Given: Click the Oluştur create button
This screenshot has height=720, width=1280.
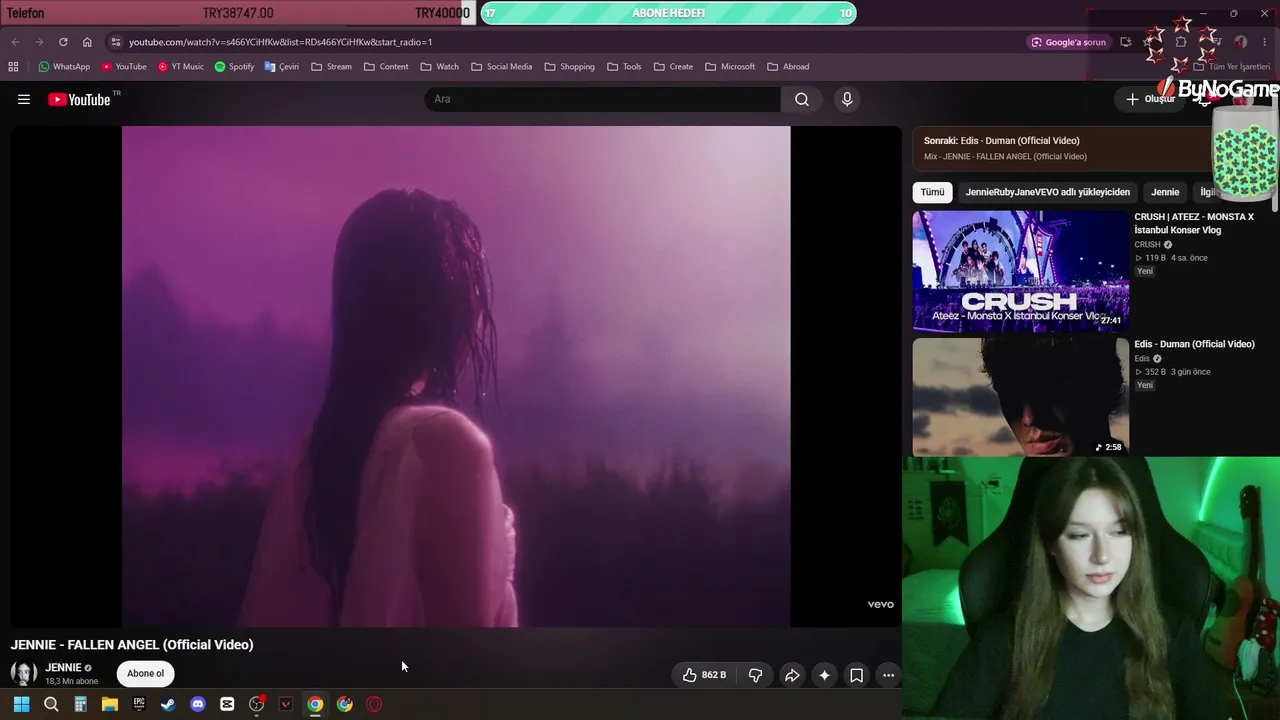Looking at the screenshot, I should click(x=1151, y=99).
